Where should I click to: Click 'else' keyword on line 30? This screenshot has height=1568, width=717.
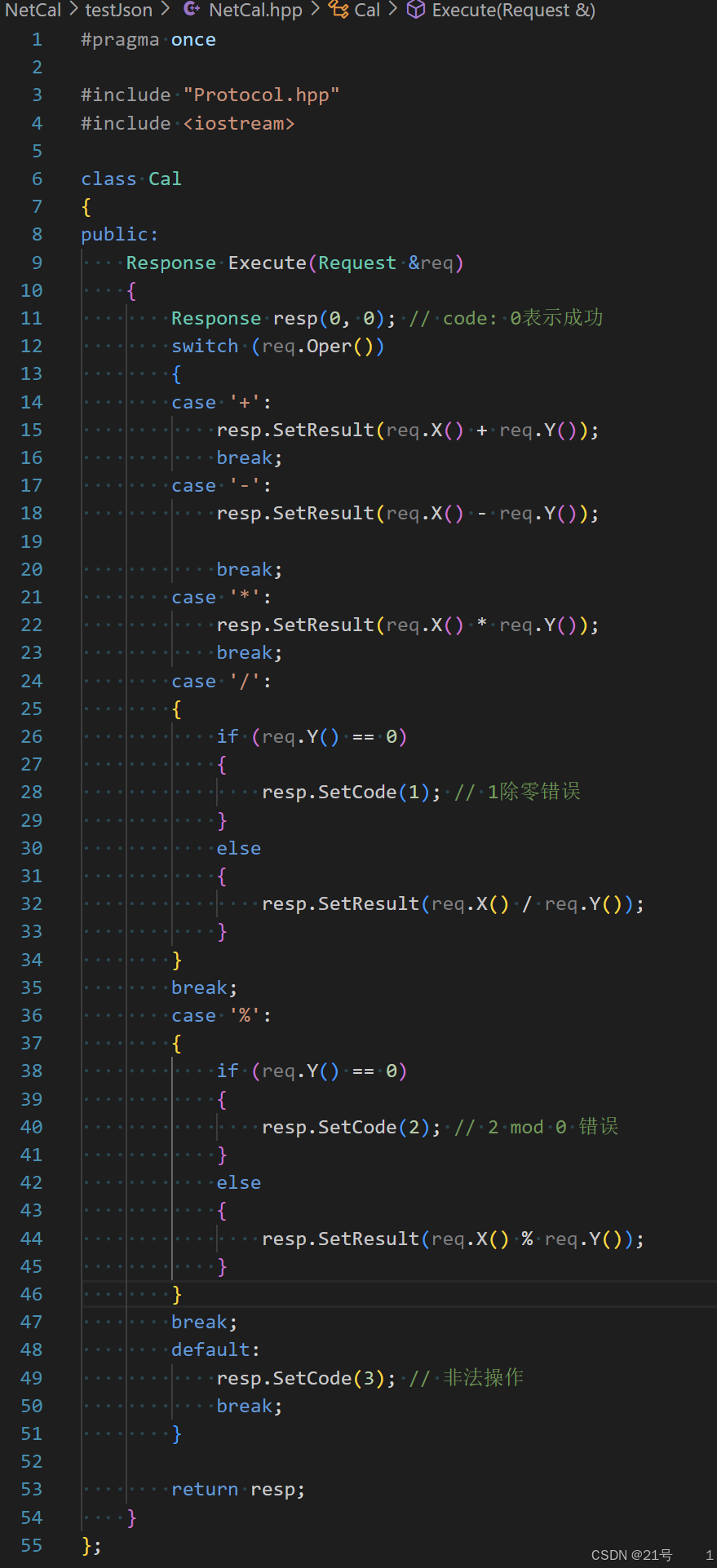coord(239,849)
